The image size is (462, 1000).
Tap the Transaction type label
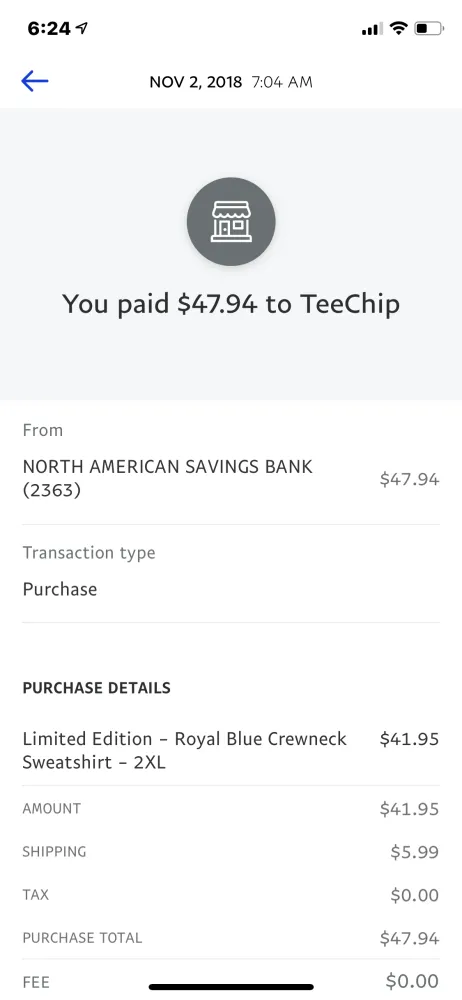(89, 553)
